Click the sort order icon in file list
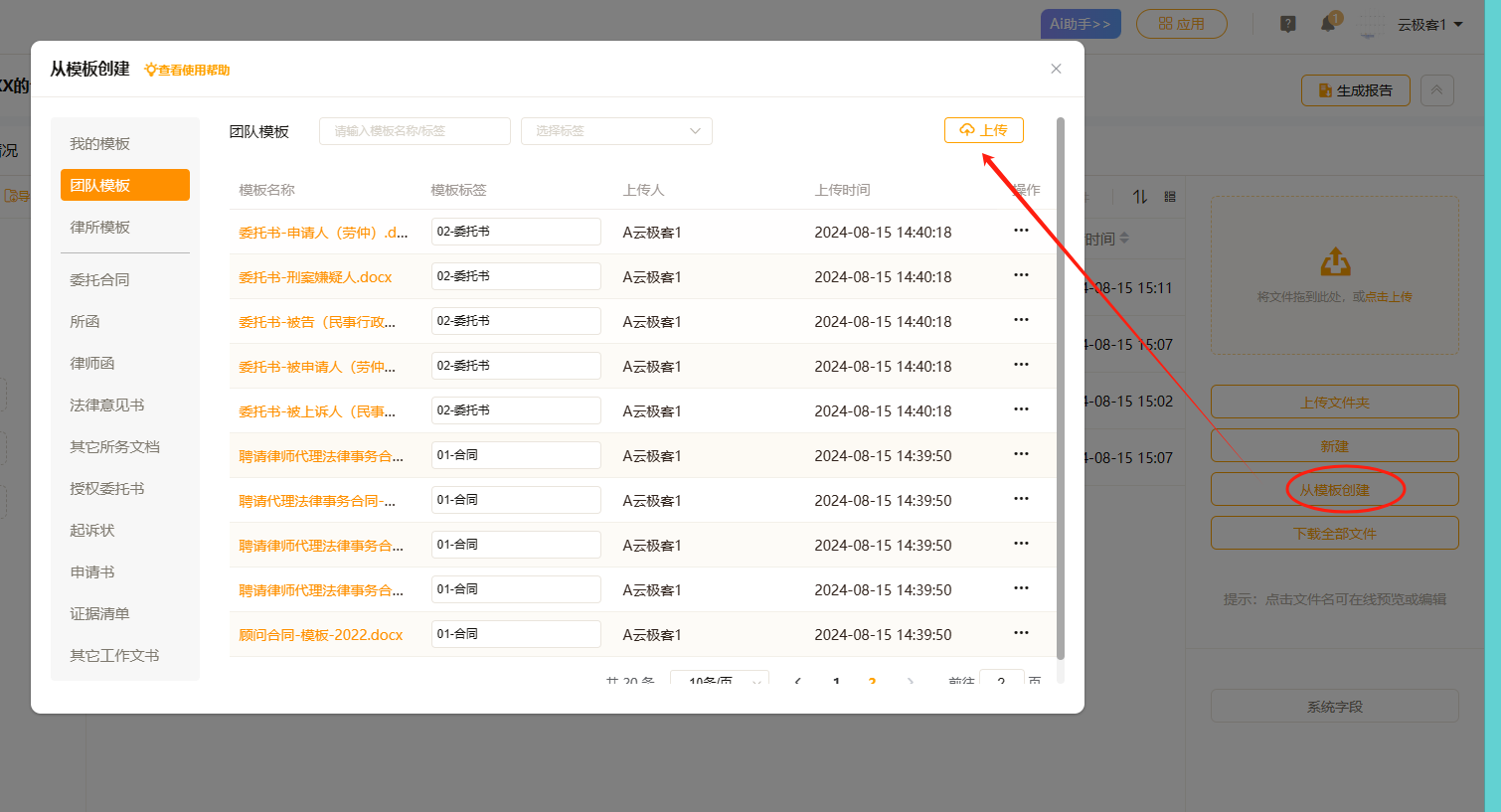This screenshot has height=812, width=1501. click(x=1140, y=197)
